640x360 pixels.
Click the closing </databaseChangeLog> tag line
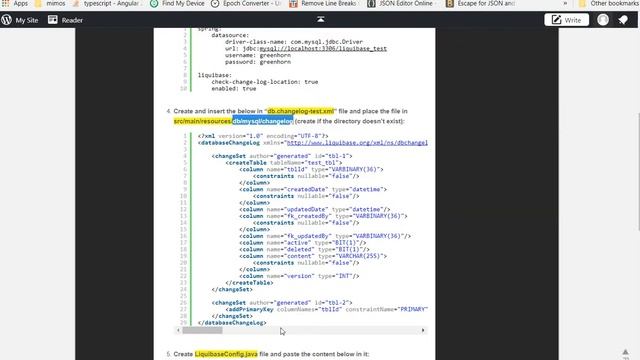pos(232,323)
